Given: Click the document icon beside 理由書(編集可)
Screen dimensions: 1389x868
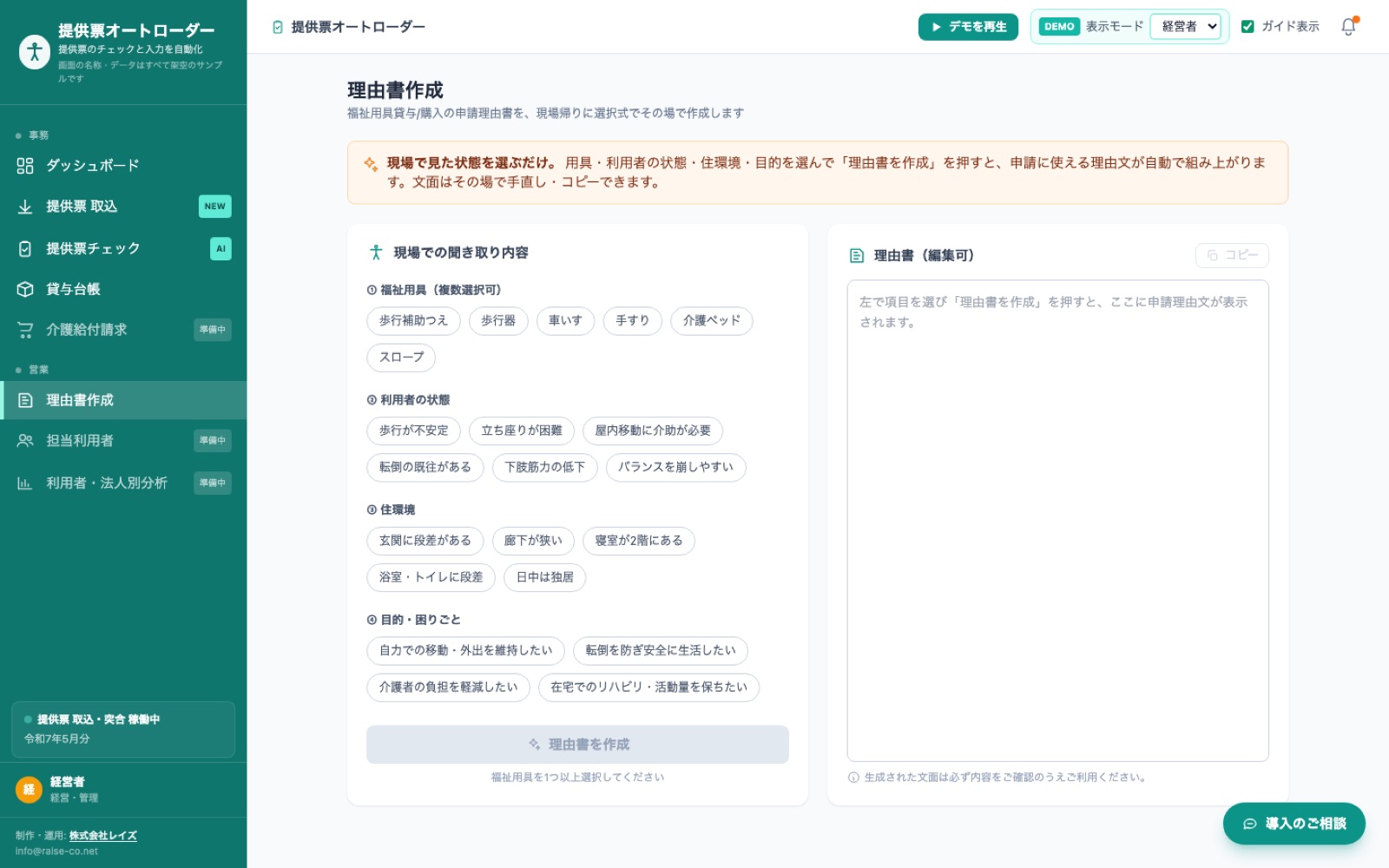Looking at the screenshot, I should tap(857, 255).
